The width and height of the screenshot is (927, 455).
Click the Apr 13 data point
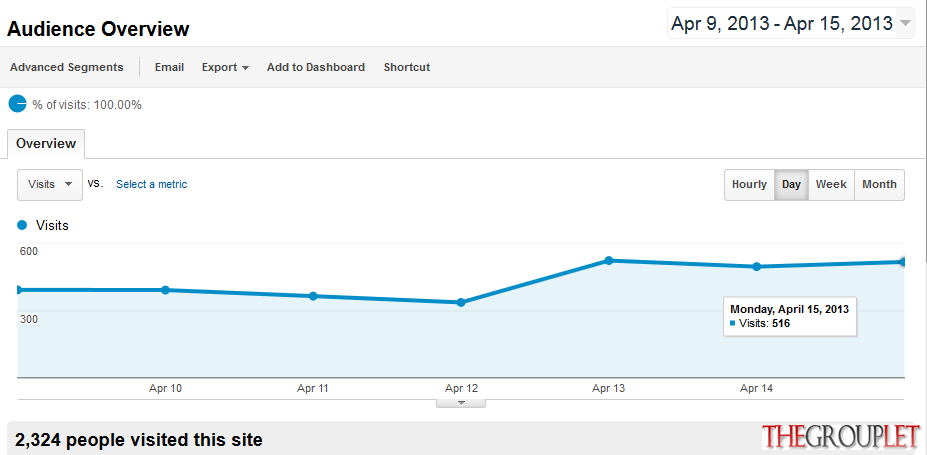click(x=609, y=261)
